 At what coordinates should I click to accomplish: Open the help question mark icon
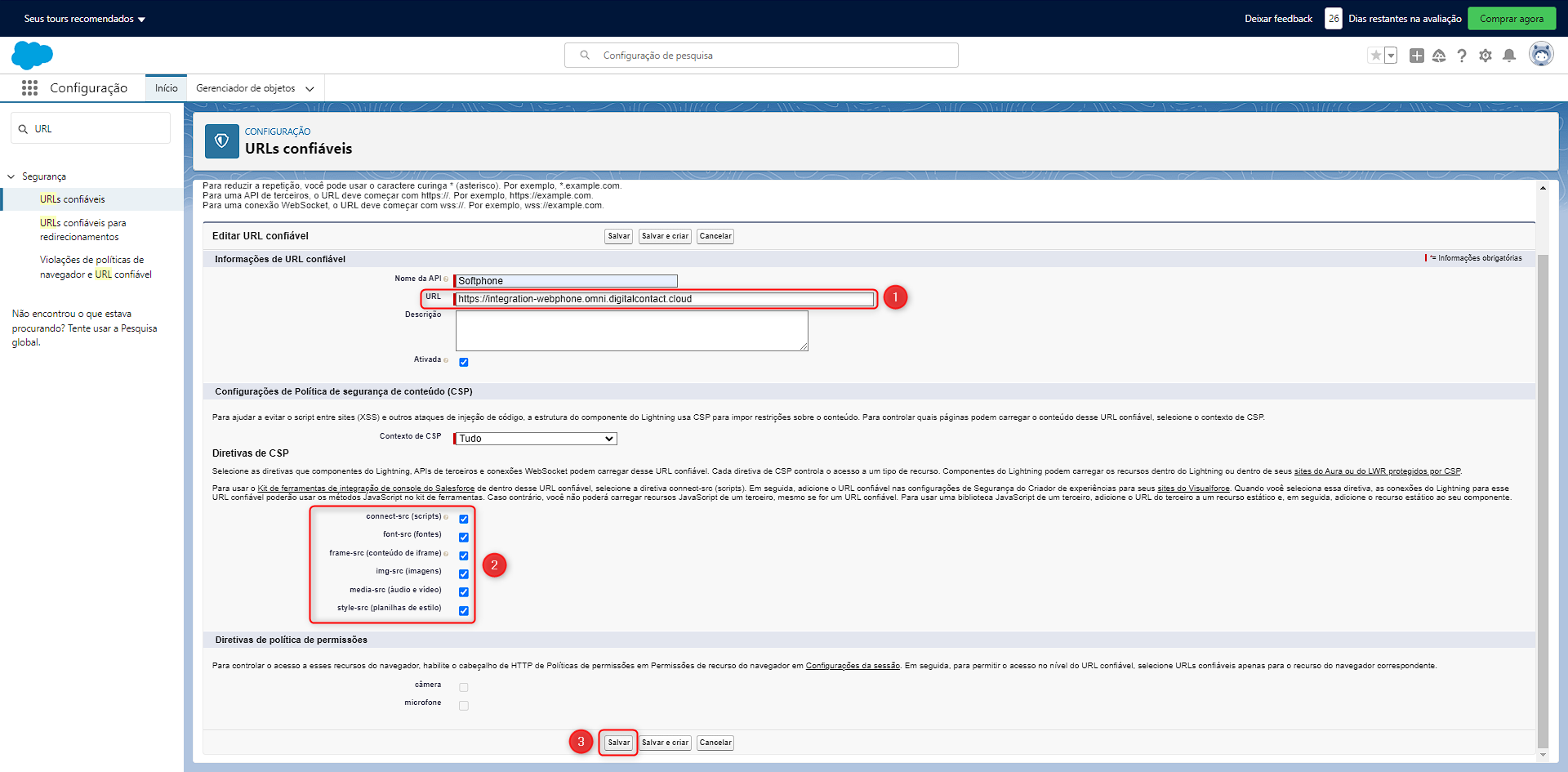click(1462, 56)
